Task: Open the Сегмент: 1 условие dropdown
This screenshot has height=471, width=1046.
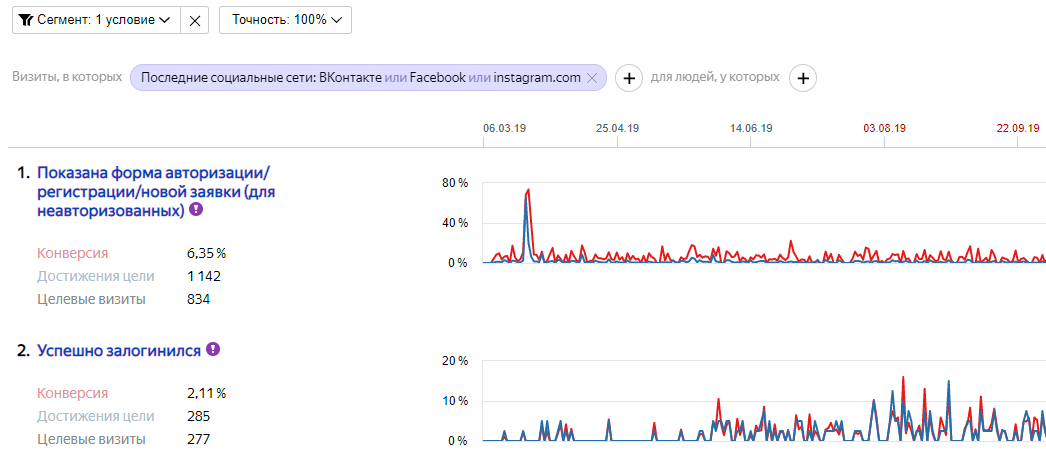Action: pyautogui.click(x=96, y=20)
